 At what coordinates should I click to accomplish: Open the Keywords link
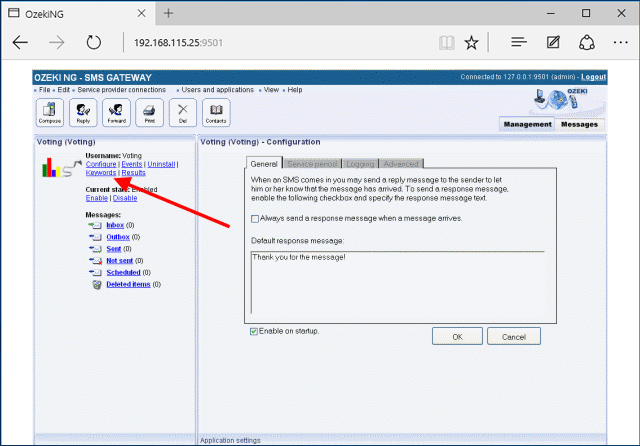coord(101,173)
